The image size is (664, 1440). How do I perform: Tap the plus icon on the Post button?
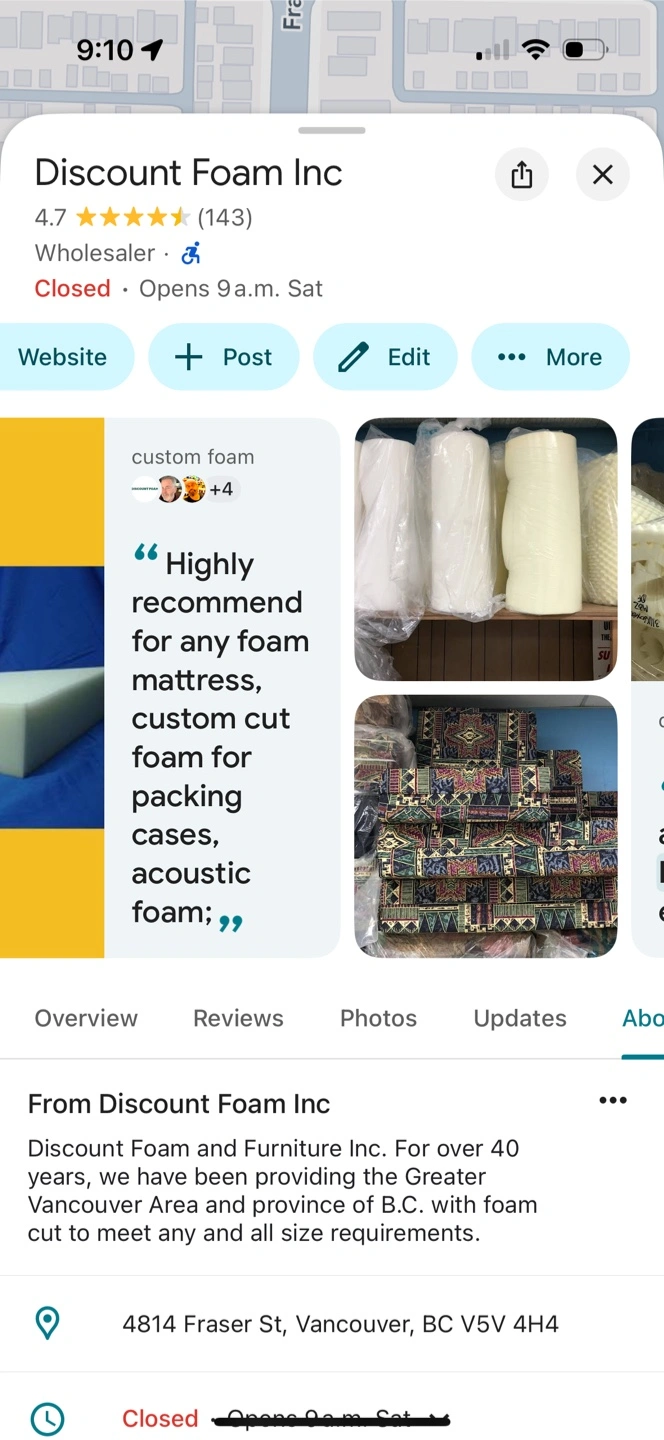tap(188, 357)
